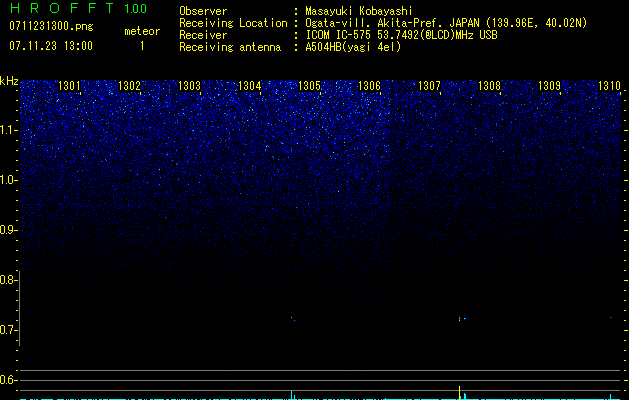Click the ICOM IC-575 receiver text
Screen dimensions: 629x400
point(401,35)
